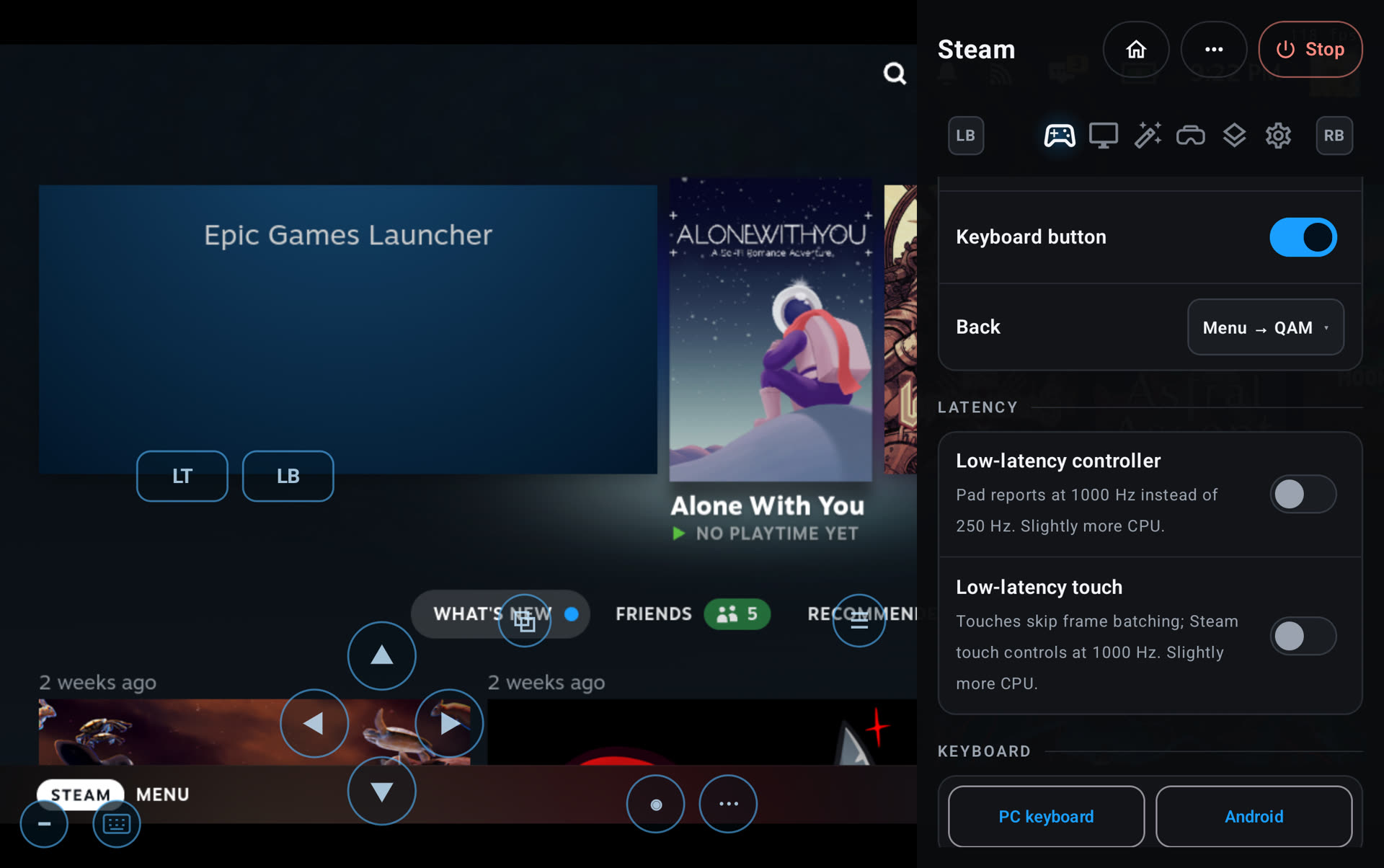The width and height of the screenshot is (1384, 868).
Task: Tap the D-pad right arrow
Action: click(x=449, y=723)
